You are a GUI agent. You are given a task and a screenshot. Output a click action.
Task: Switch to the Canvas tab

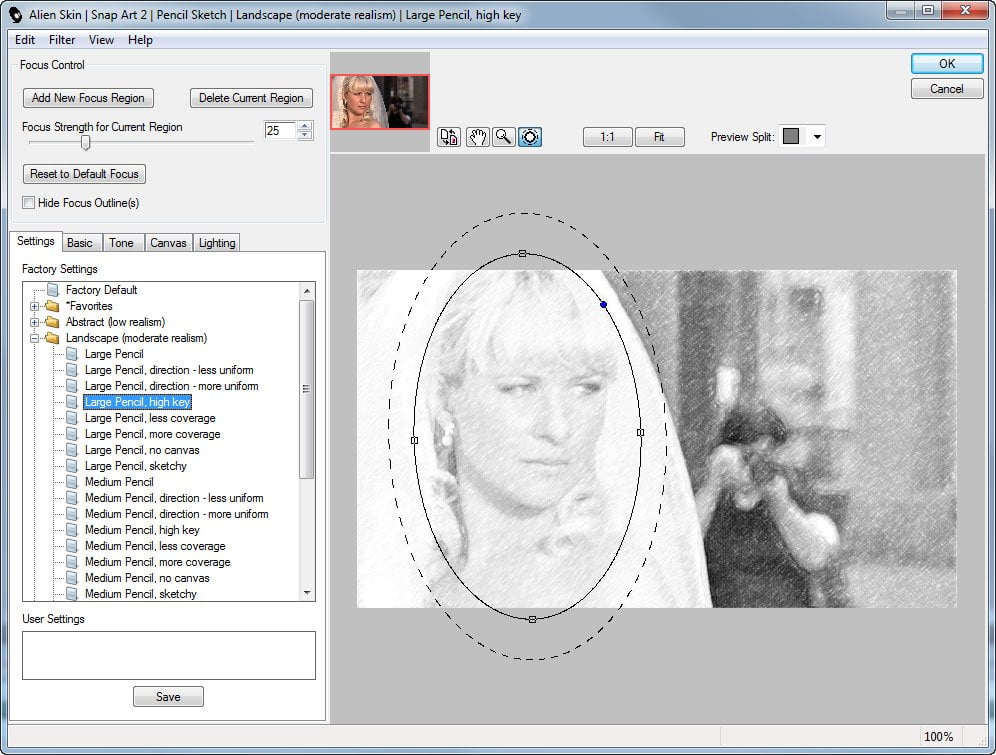pyautogui.click(x=168, y=243)
